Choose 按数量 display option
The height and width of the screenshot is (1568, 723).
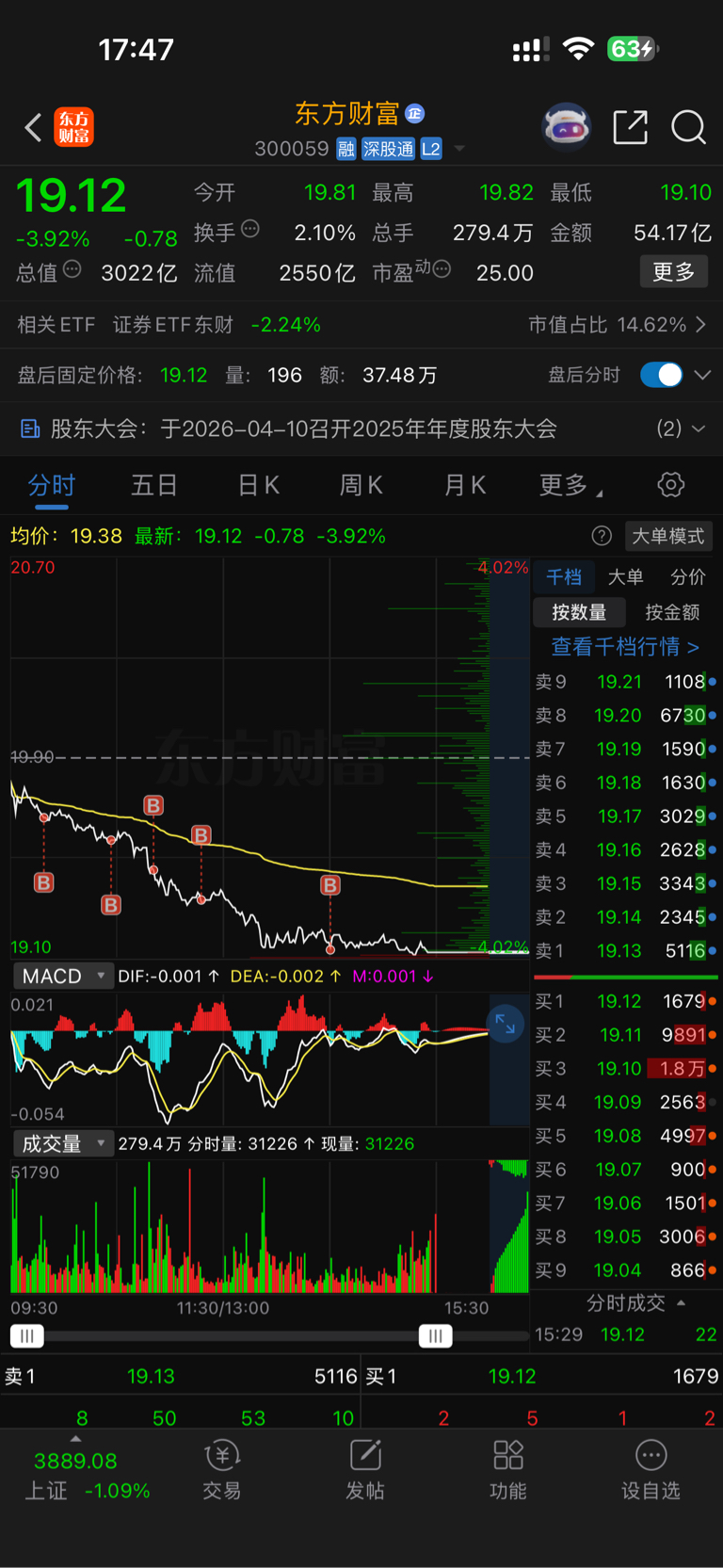coord(579,612)
